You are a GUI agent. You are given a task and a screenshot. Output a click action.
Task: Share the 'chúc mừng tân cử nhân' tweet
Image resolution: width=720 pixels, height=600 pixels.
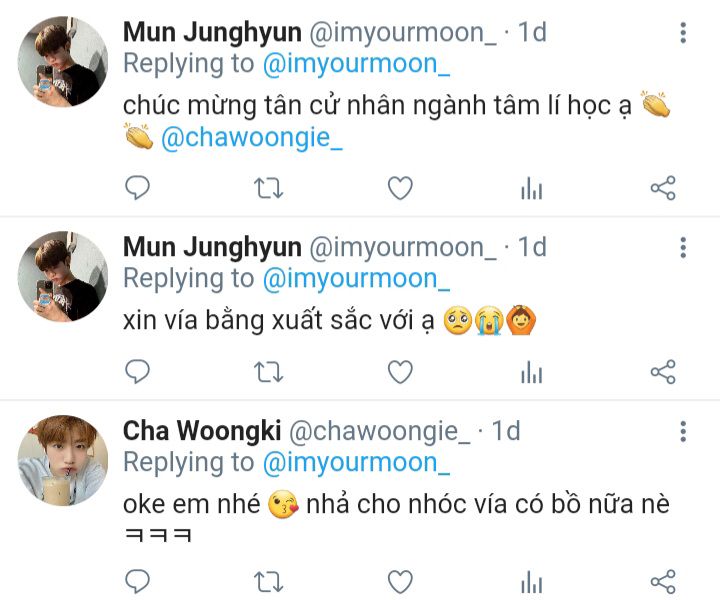point(663,188)
